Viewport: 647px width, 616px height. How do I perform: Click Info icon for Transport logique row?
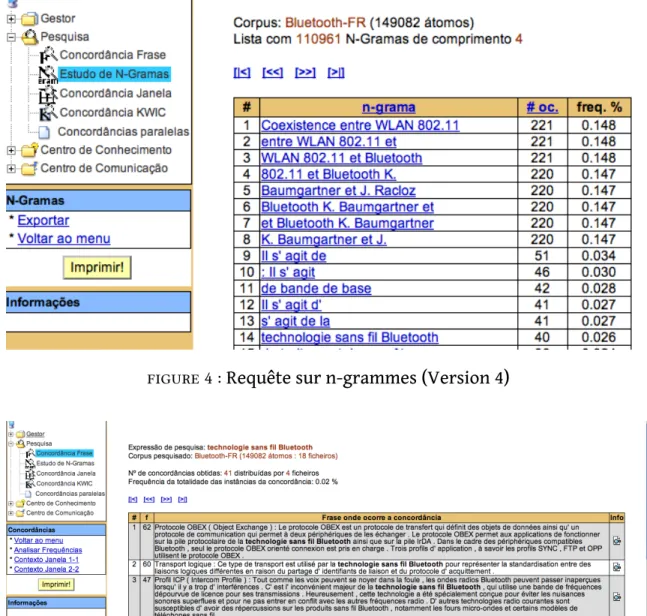click(617, 567)
